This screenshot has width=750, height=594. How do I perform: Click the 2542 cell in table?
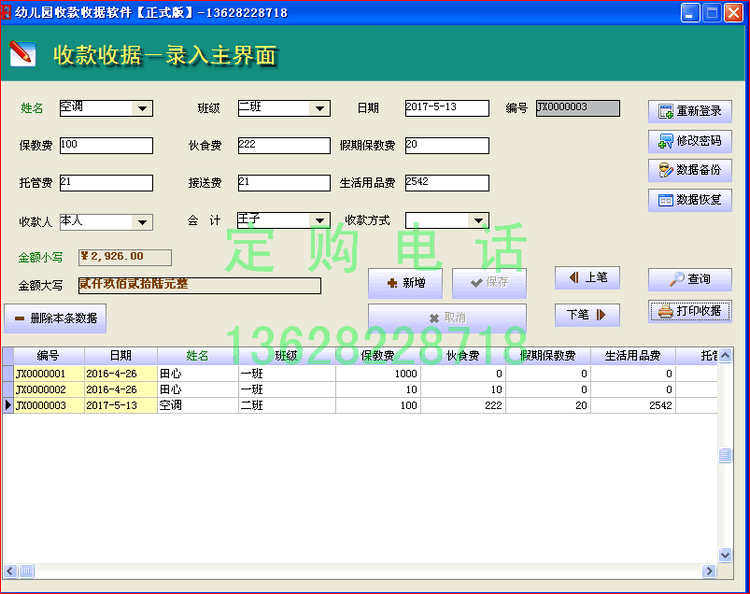point(632,406)
